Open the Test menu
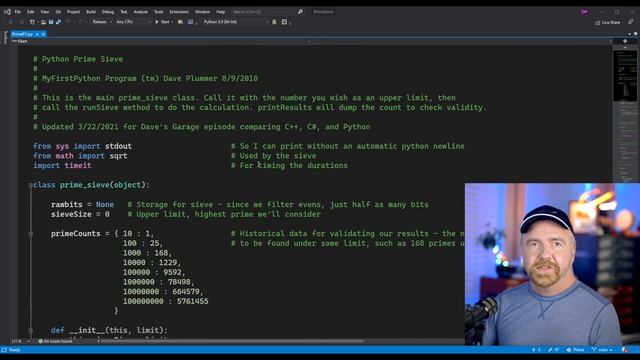640x360 pixels. pyautogui.click(x=124, y=12)
